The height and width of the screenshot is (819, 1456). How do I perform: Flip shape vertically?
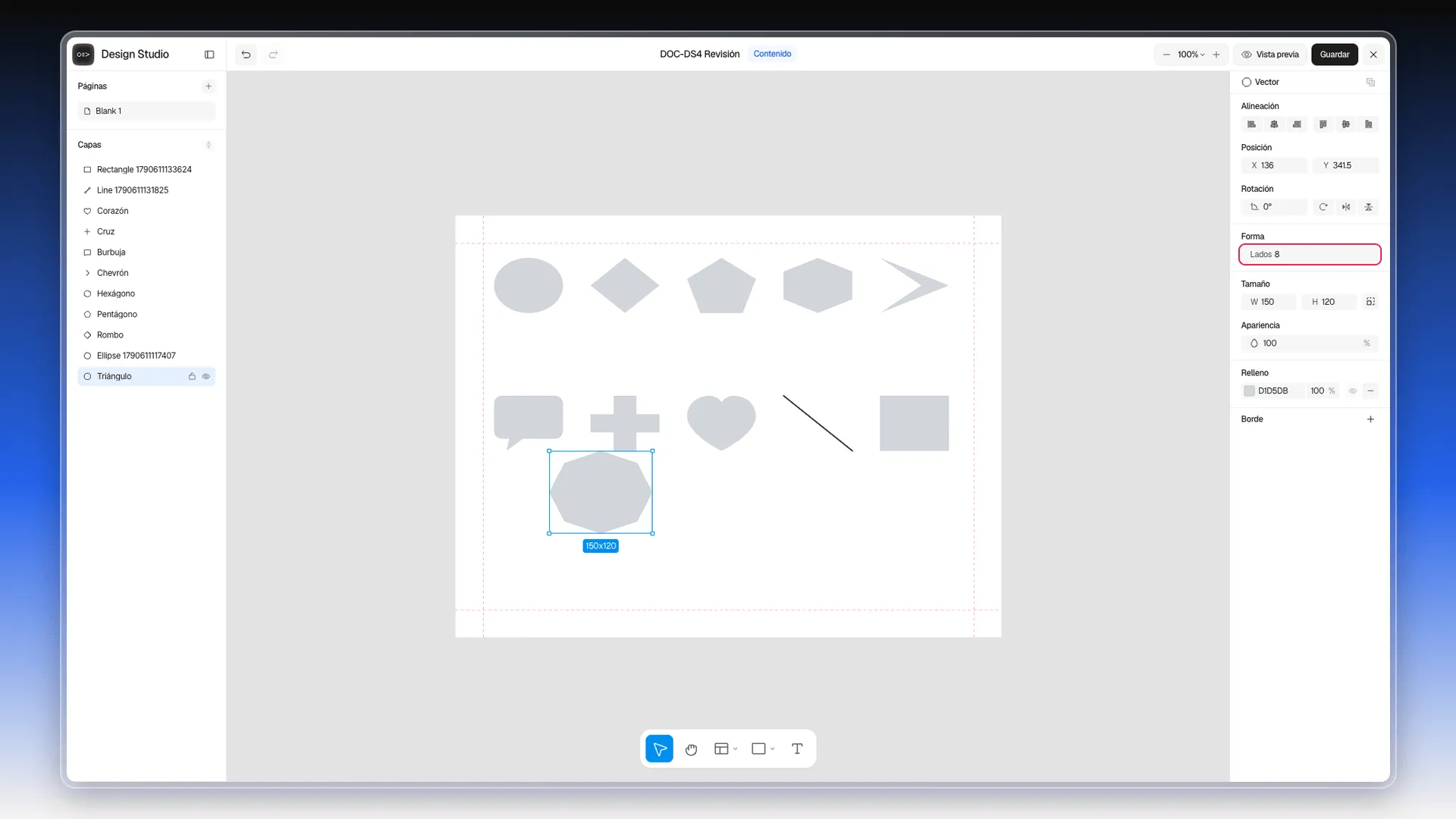pos(1369,207)
